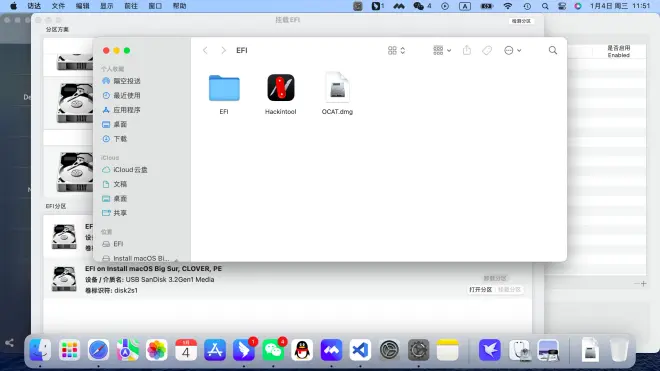This screenshot has height=371, width=660.
Task: Click the input source A icon
Action: 465,6
